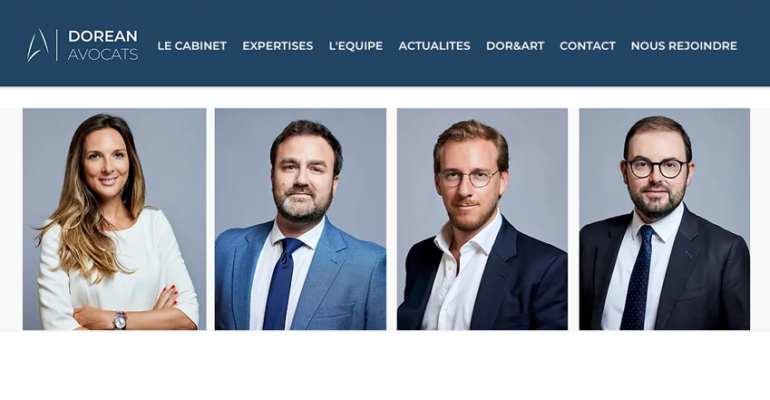Open the LE CABINET menu item

point(192,46)
